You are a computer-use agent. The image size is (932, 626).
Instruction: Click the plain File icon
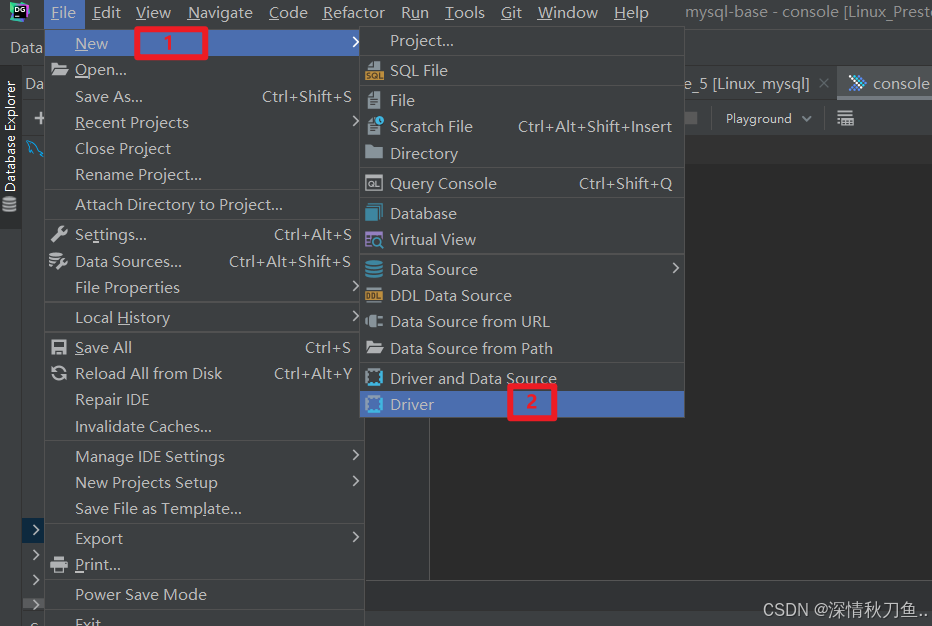pos(374,100)
